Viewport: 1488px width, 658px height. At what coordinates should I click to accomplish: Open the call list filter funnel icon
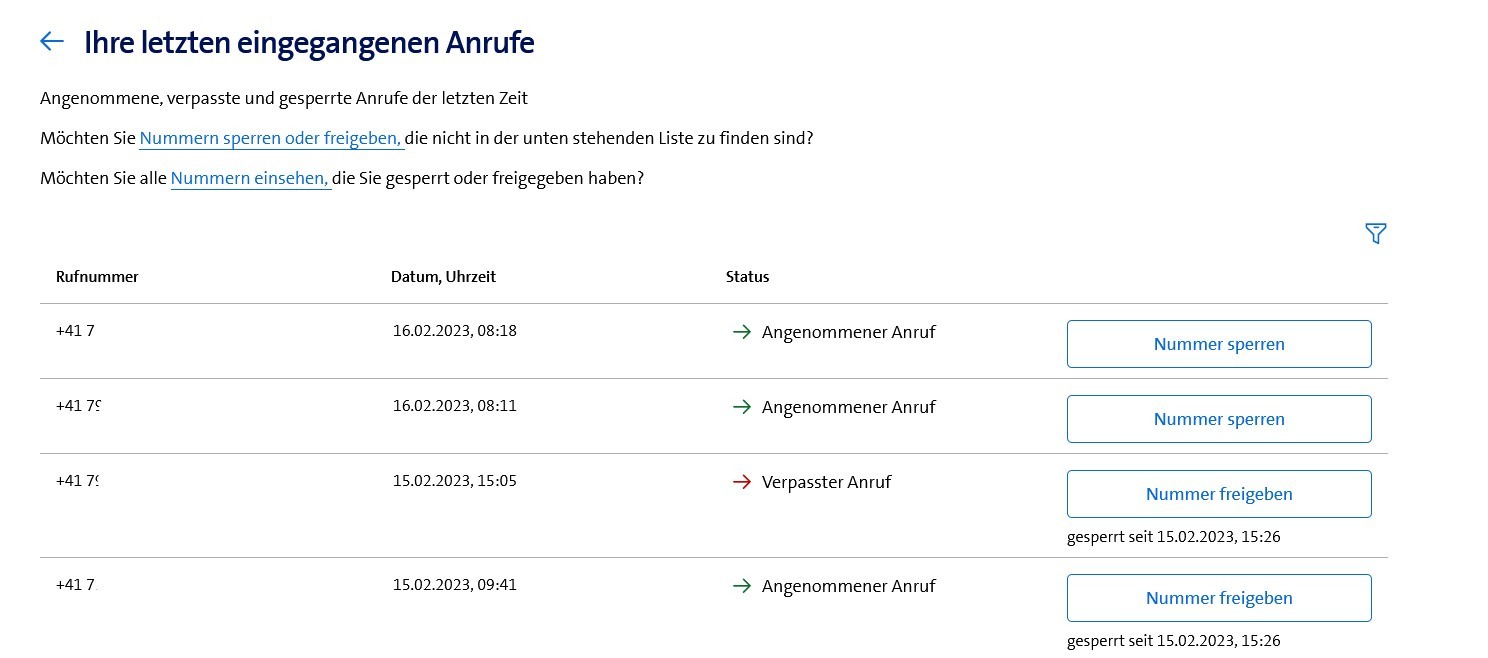coord(1375,233)
